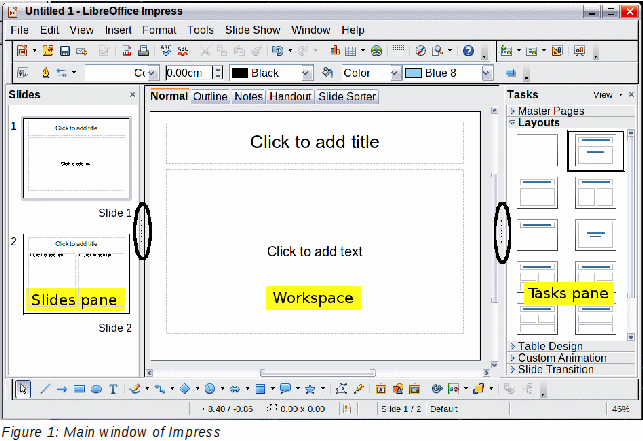Switch to the Notes tab
643x441 pixels.
(249, 96)
